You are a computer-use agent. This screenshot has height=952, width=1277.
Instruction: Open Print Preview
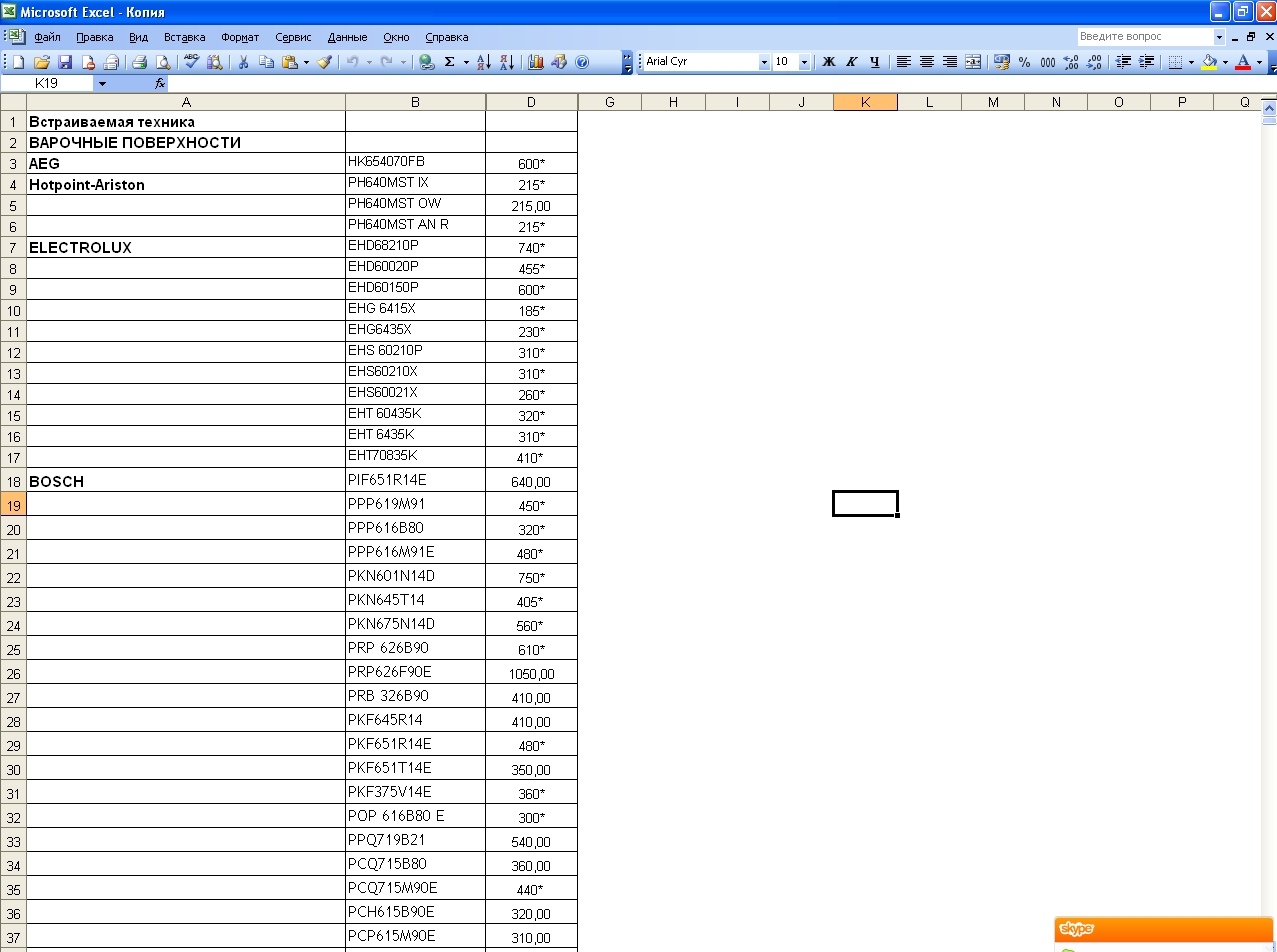[x=163, y=62]
